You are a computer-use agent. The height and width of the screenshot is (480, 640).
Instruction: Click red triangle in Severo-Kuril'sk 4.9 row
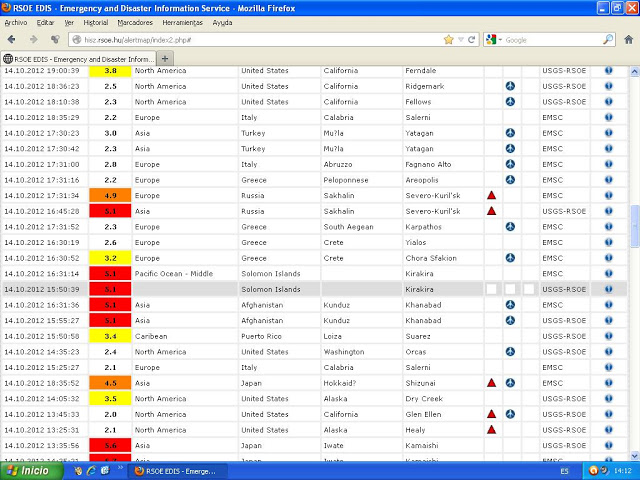click(491, 196)
